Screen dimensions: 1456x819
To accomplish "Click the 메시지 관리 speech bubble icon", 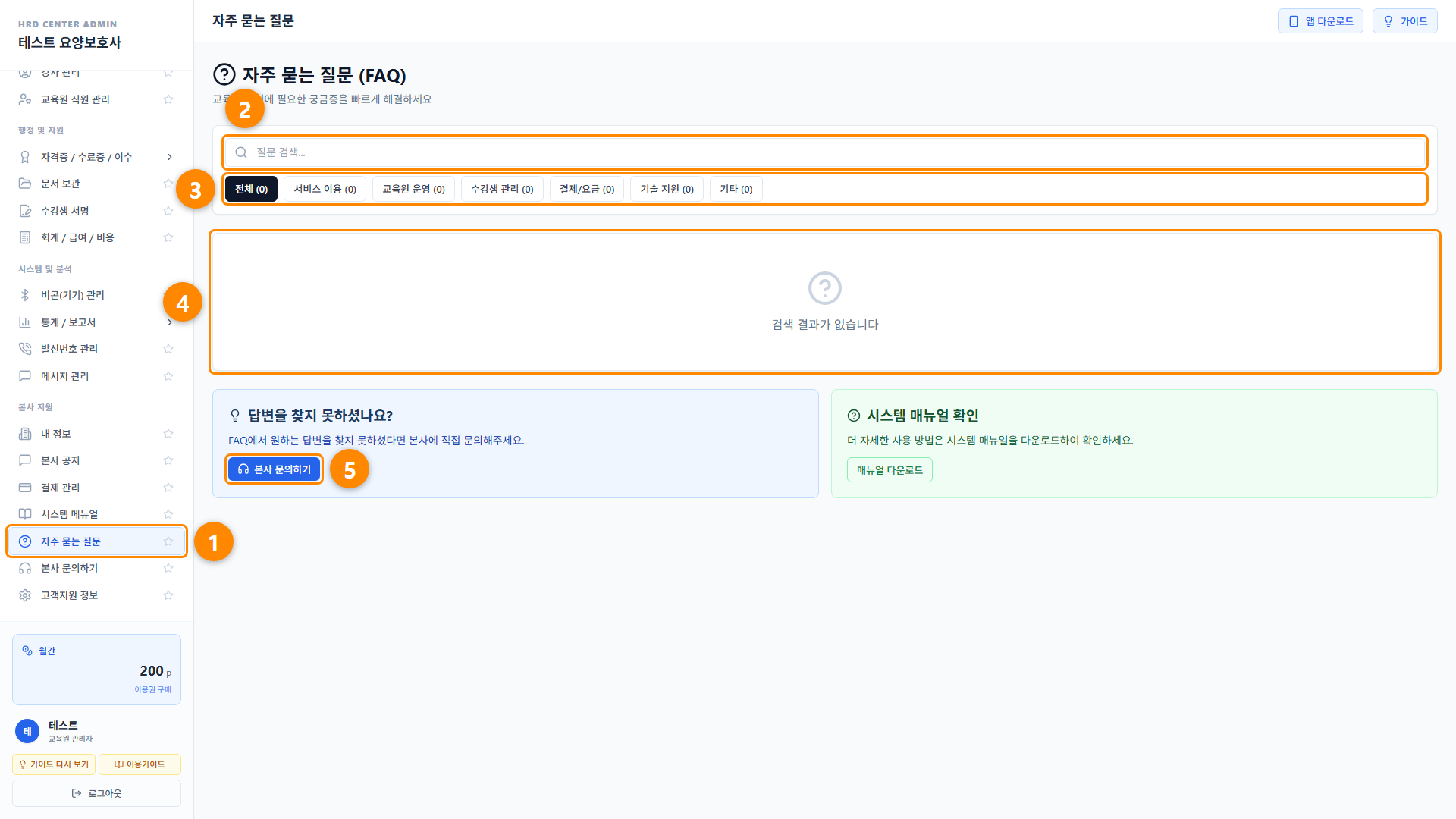I will (25, 376).
